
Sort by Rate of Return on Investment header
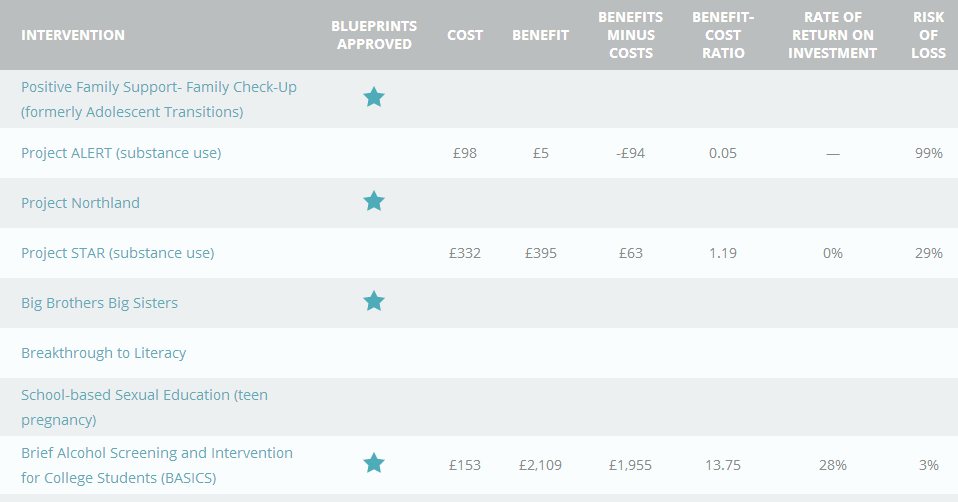coord(833,35)
